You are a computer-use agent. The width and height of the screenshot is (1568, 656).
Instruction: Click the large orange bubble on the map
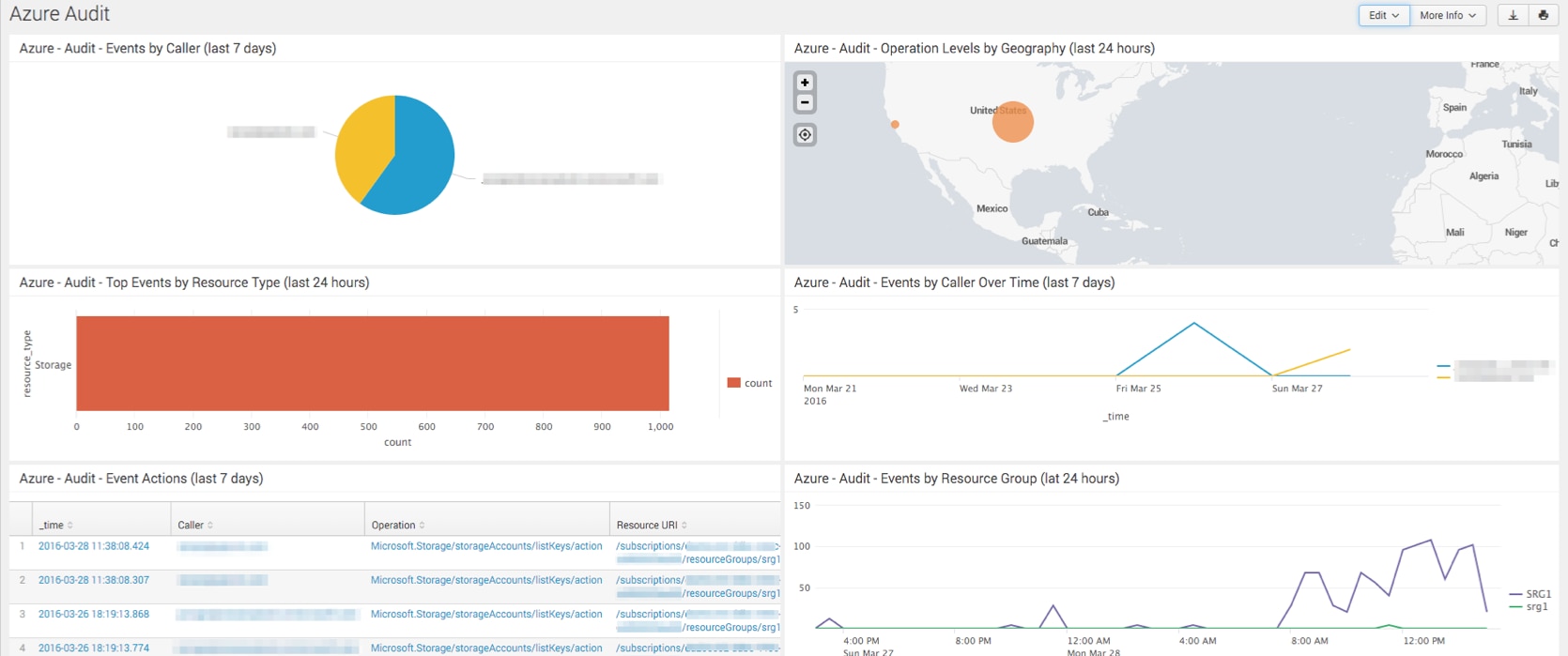1013,122
